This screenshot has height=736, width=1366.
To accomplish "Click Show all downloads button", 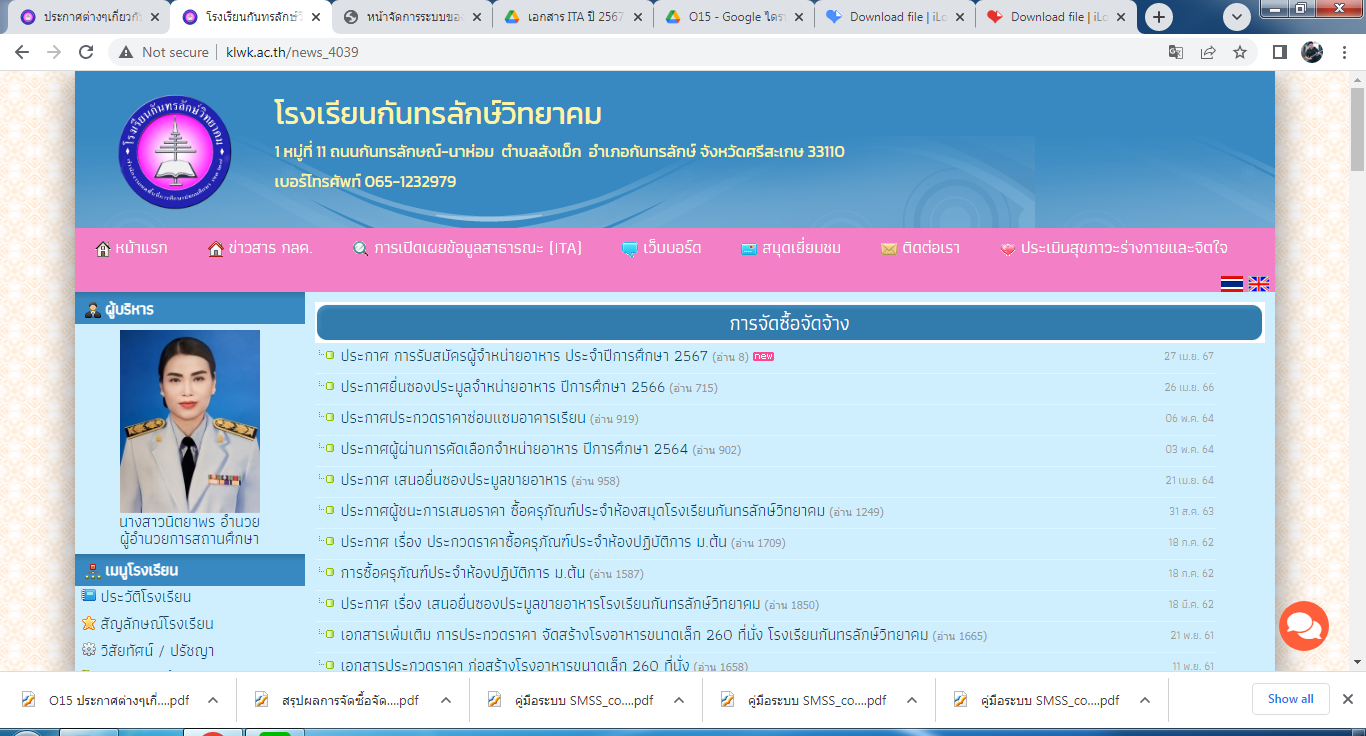I will tap(1290, 699).
